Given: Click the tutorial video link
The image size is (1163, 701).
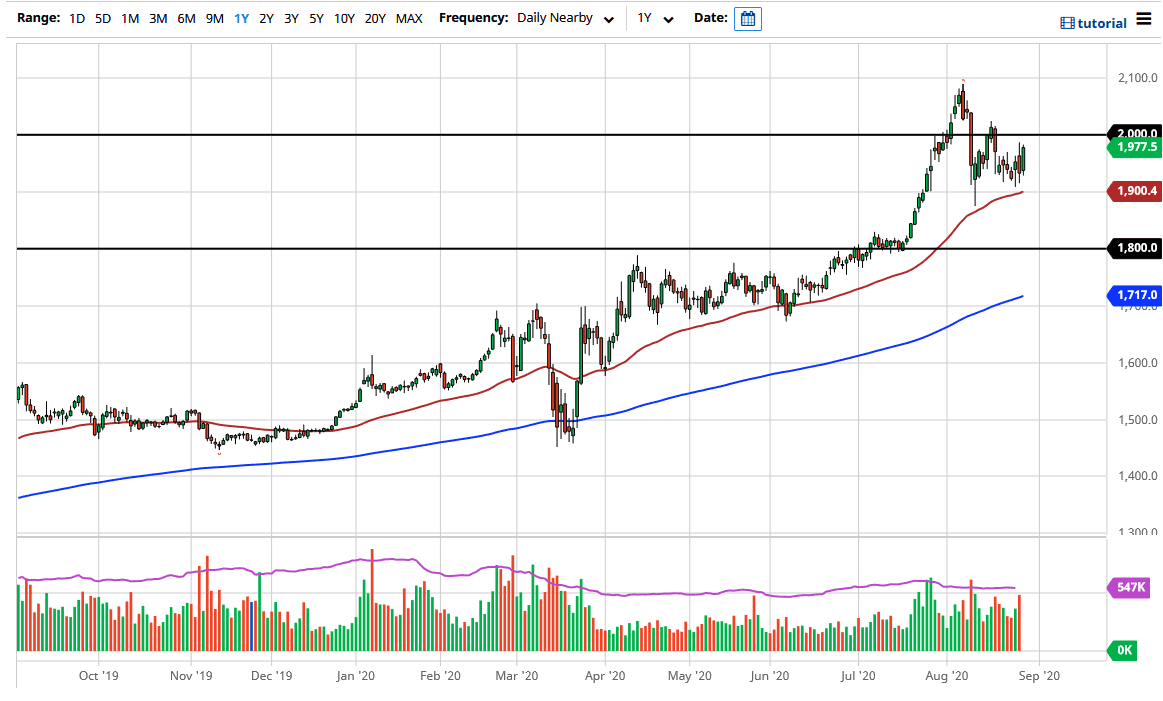Looking at the screenshot, I should coord(1095,23).
